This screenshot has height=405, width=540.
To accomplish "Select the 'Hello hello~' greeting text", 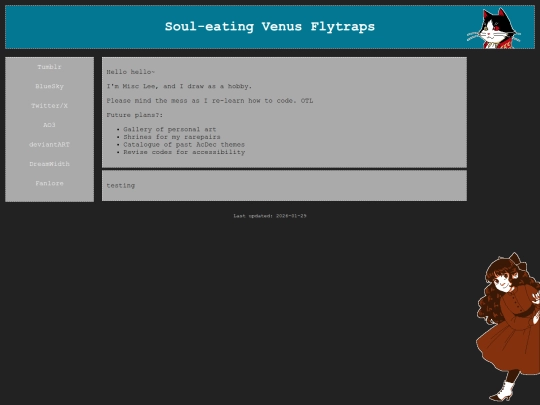I will tap(131, 72).
